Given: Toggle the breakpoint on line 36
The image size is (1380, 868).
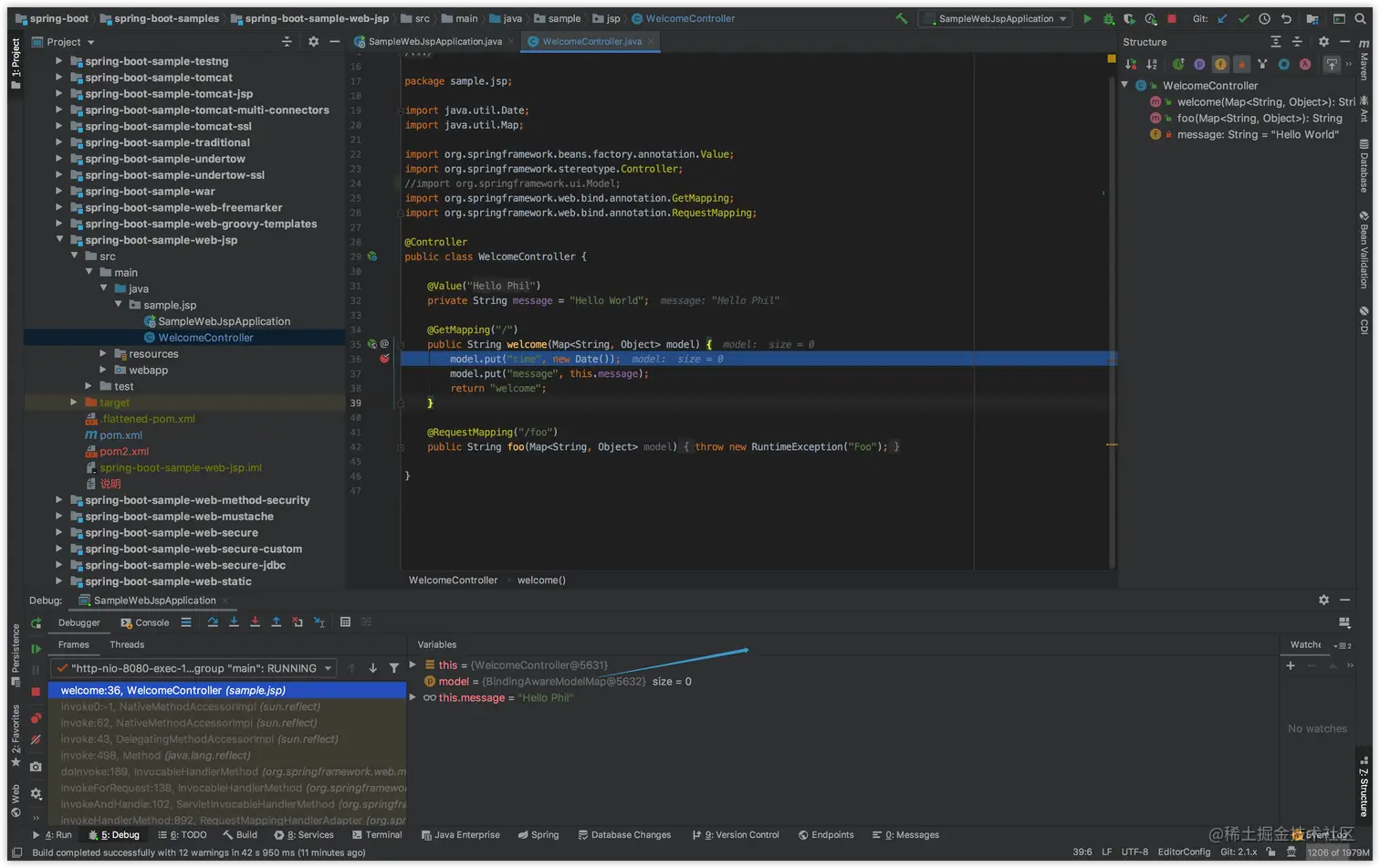Looking at the screenshot, I should pos(384,359).
